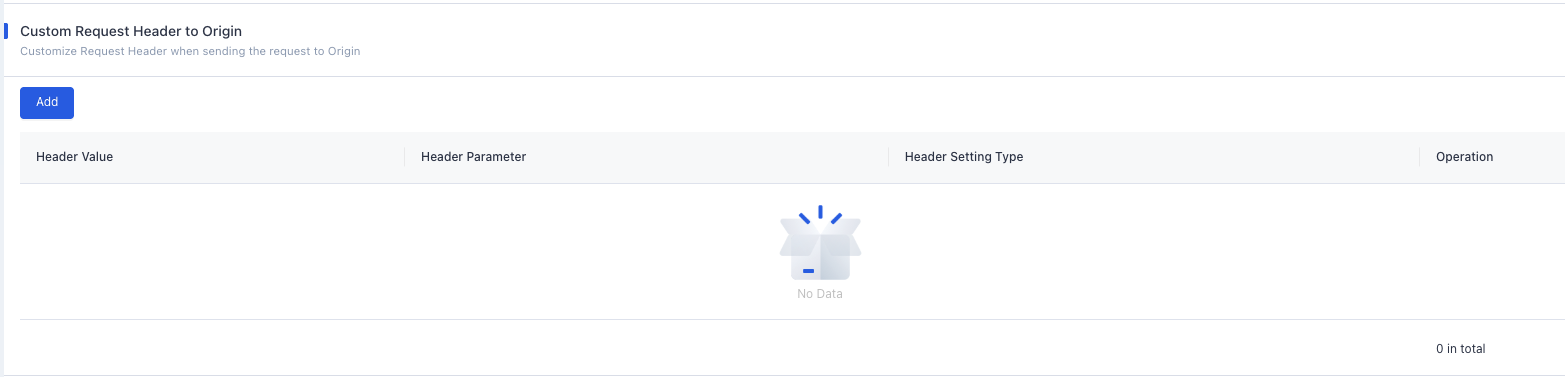
Task: Select the Header Setting Type column header
Action: click(963, 157)
